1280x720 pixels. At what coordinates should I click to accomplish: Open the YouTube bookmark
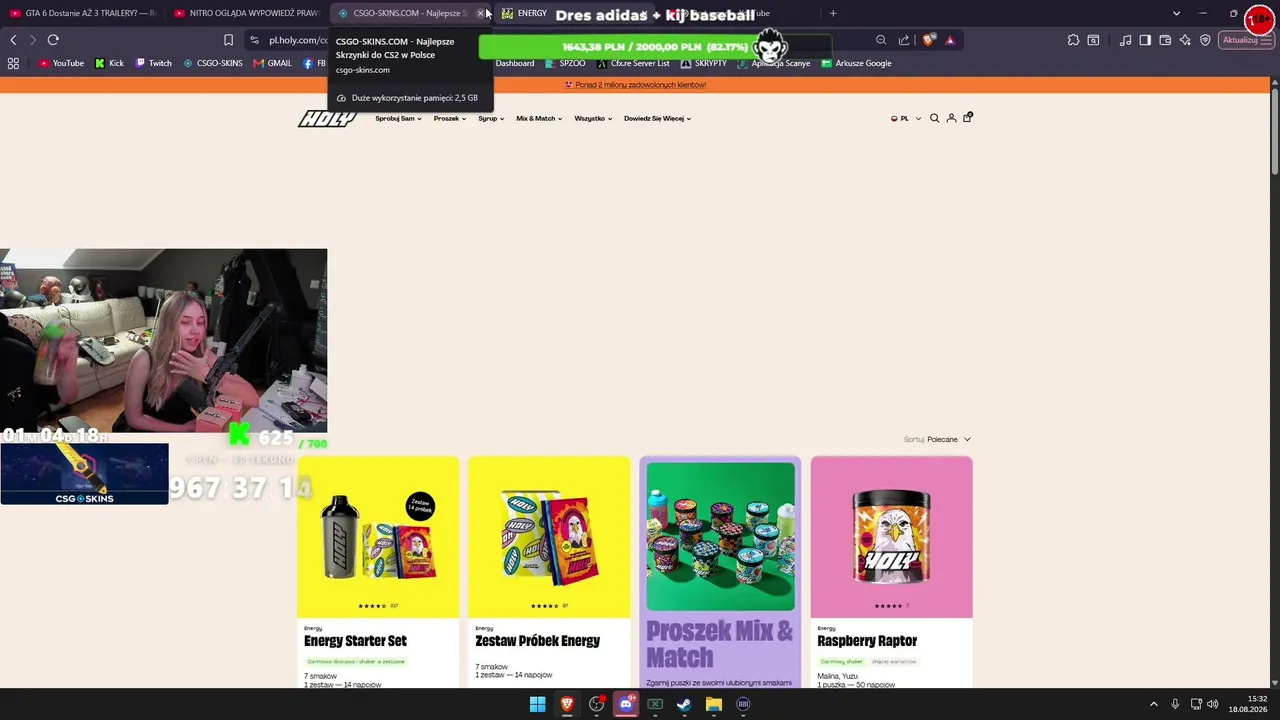point(62,63)
